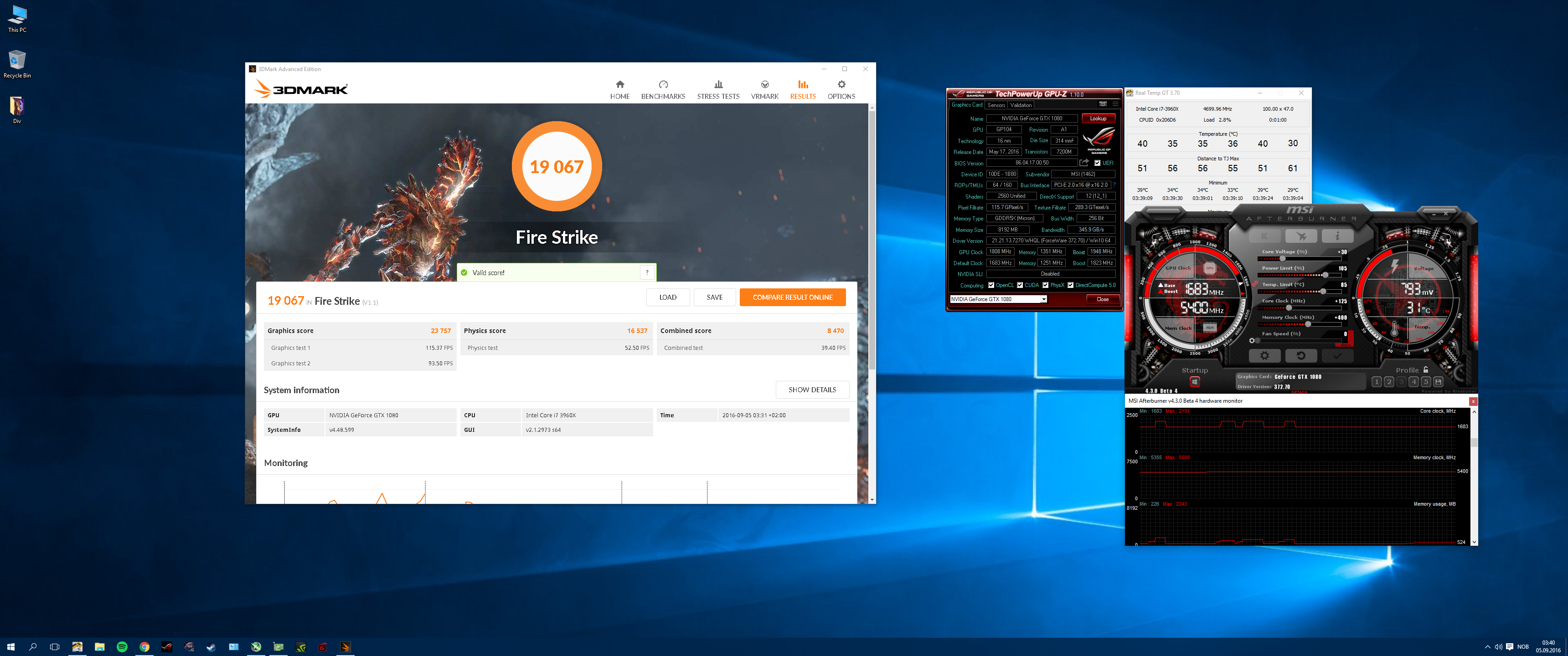Click the Kombustor K button in Afterburner
1568x656 pixels.
tap(1264, 236)
